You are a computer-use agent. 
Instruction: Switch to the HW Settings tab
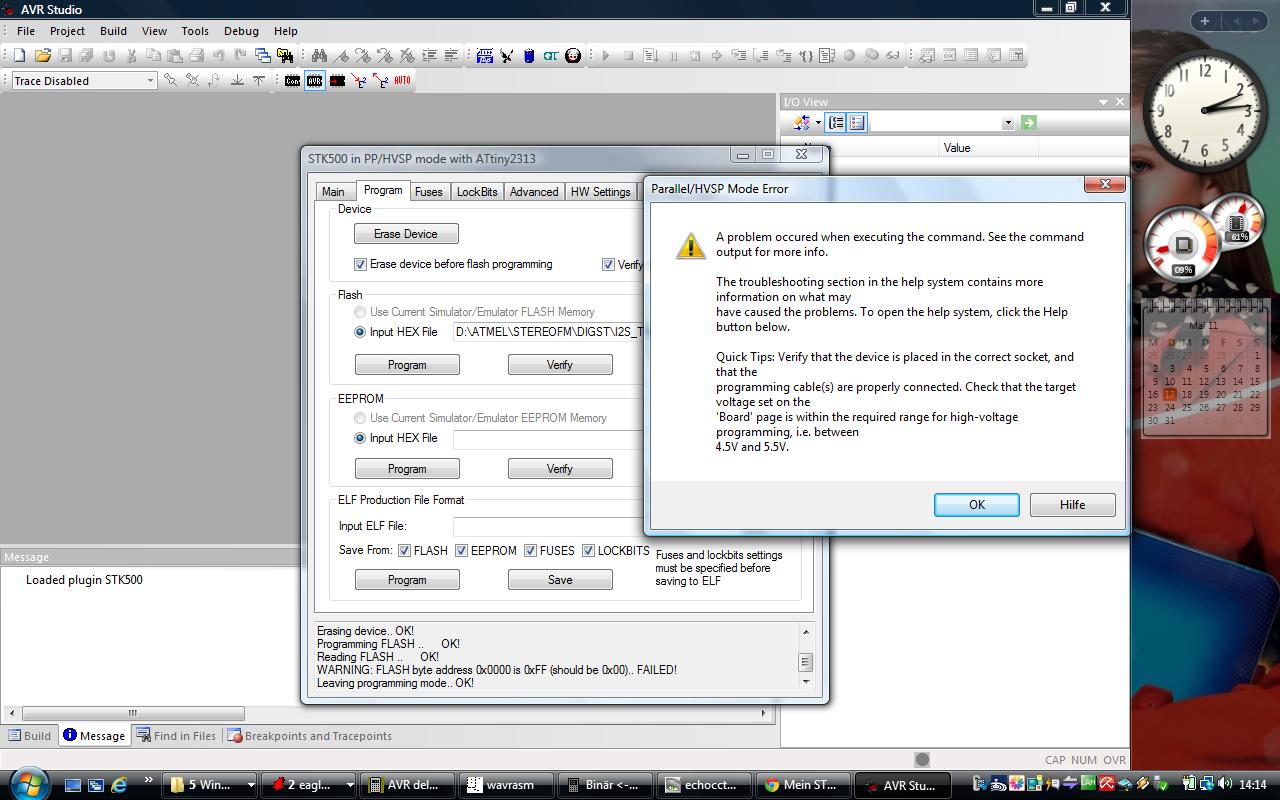click(600, 191)
